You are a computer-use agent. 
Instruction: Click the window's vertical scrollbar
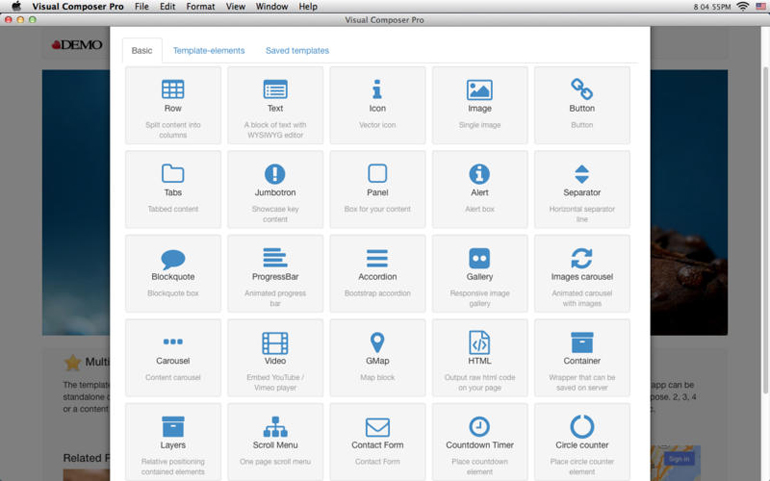pos(765,230)
